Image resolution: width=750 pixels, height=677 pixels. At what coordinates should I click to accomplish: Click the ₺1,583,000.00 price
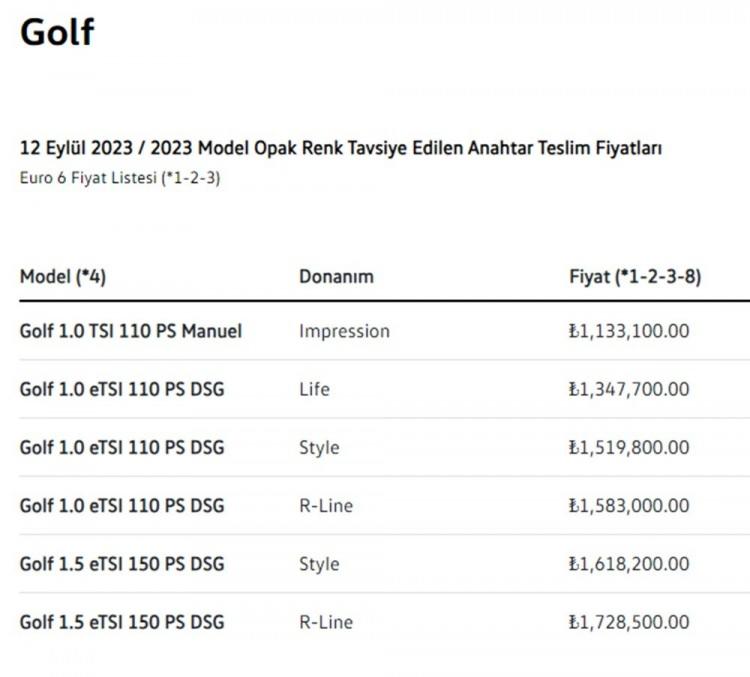click(x=629, y=506)
